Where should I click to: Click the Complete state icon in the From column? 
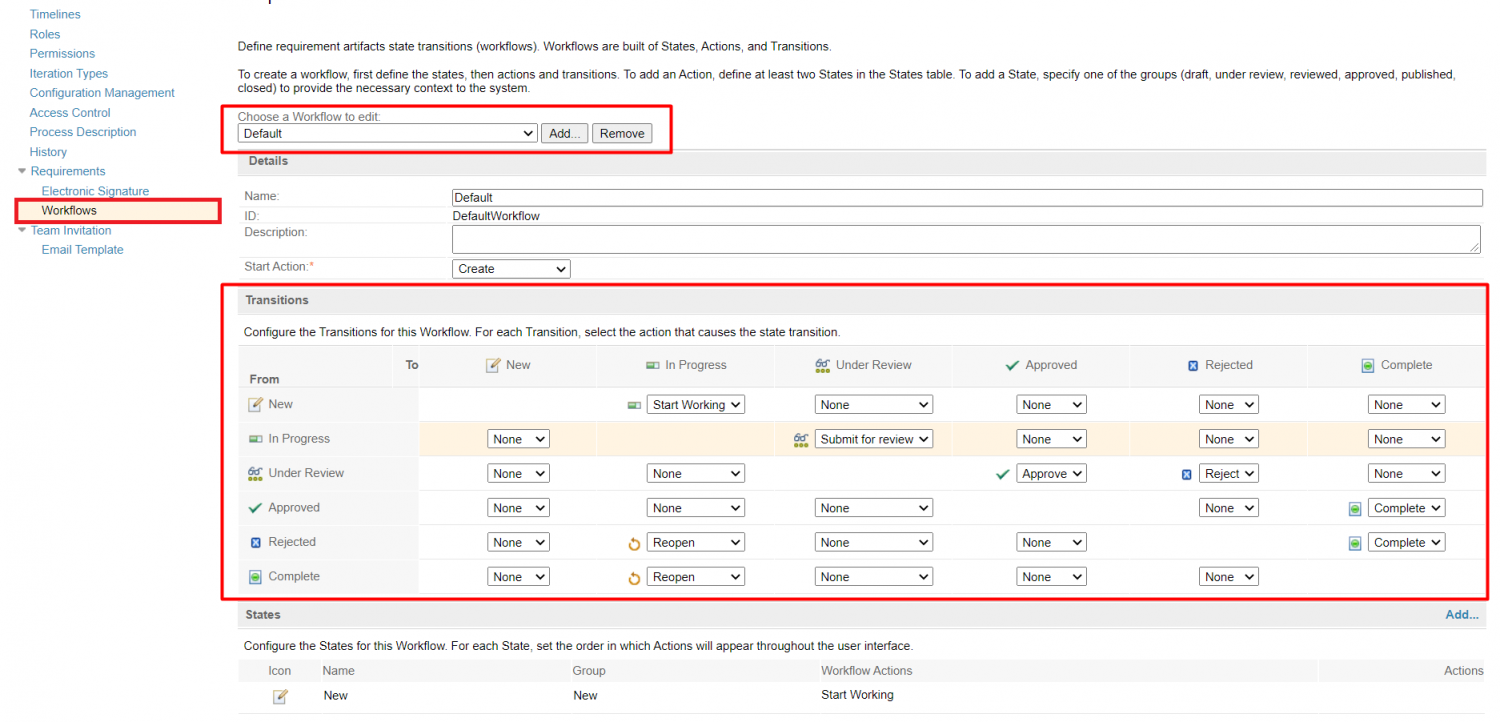[254, 576]
